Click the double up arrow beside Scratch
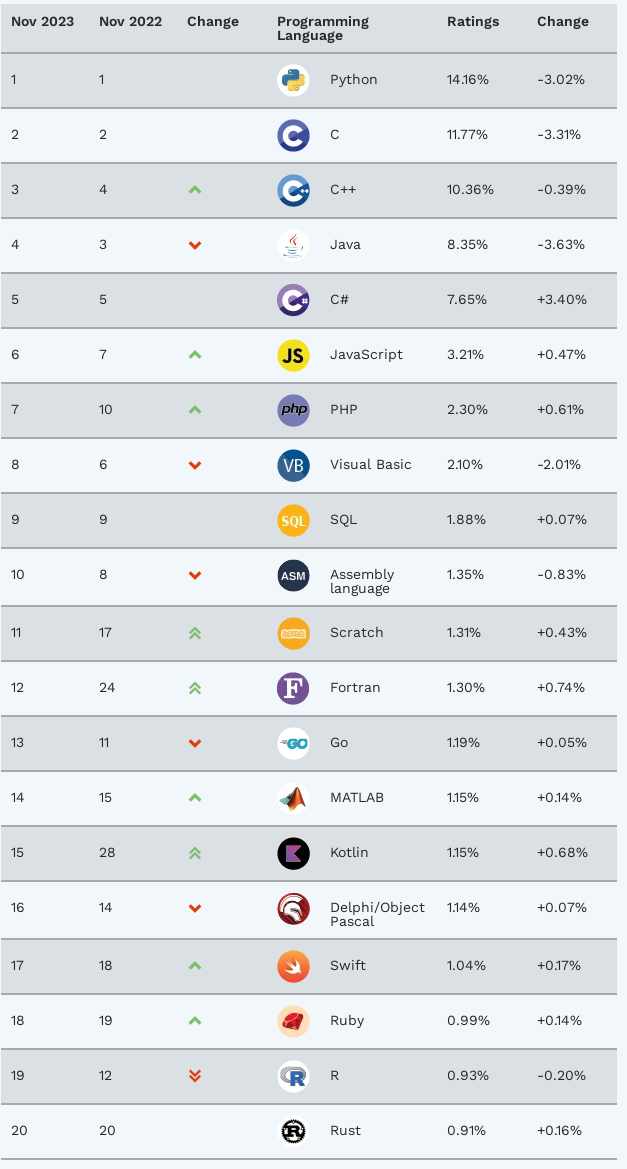 pos(195,633)
